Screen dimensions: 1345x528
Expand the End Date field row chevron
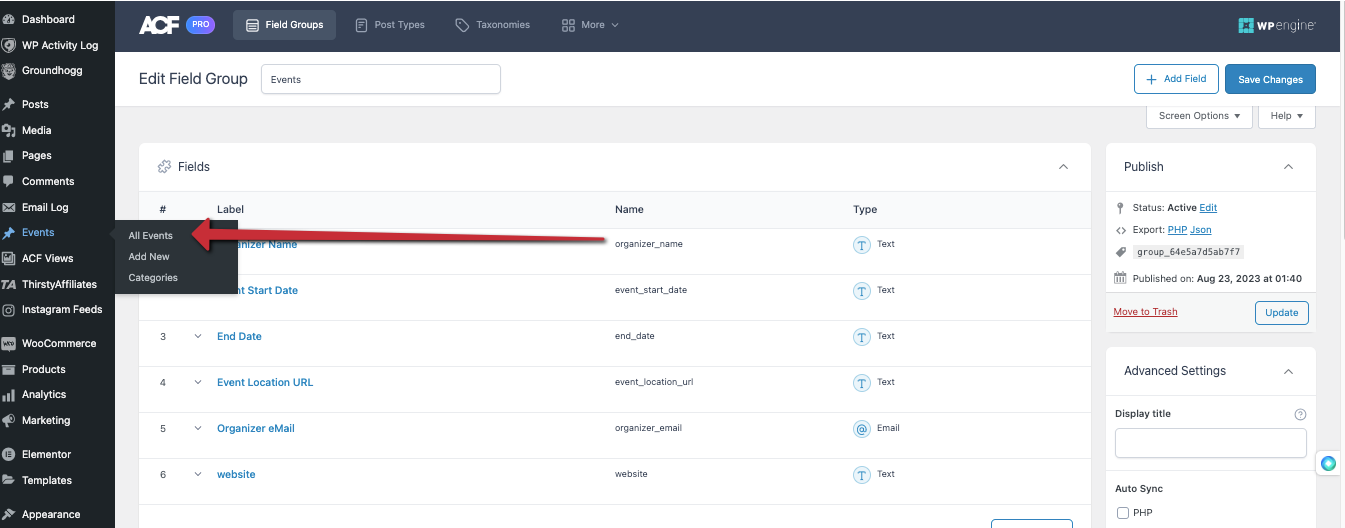point(197,336)
